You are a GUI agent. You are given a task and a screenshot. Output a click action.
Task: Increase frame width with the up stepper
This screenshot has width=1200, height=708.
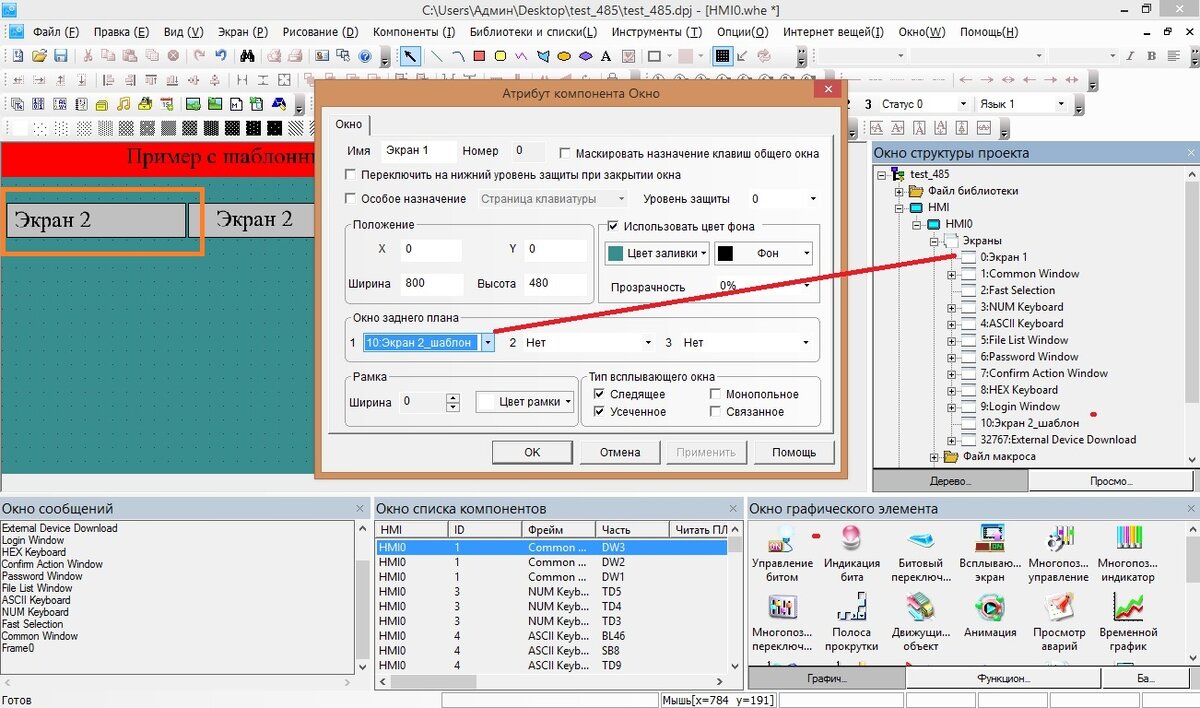click(x=453, y=397)
